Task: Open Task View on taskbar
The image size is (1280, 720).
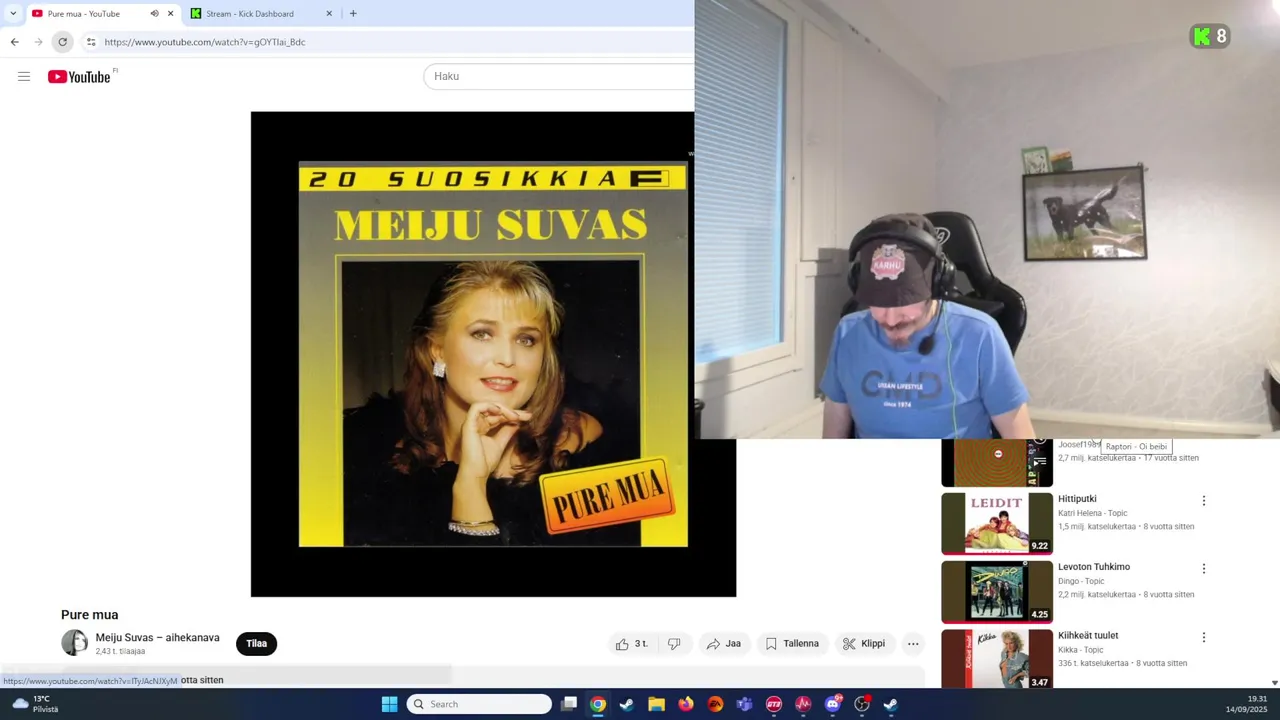Action: [x=569, y=704]
